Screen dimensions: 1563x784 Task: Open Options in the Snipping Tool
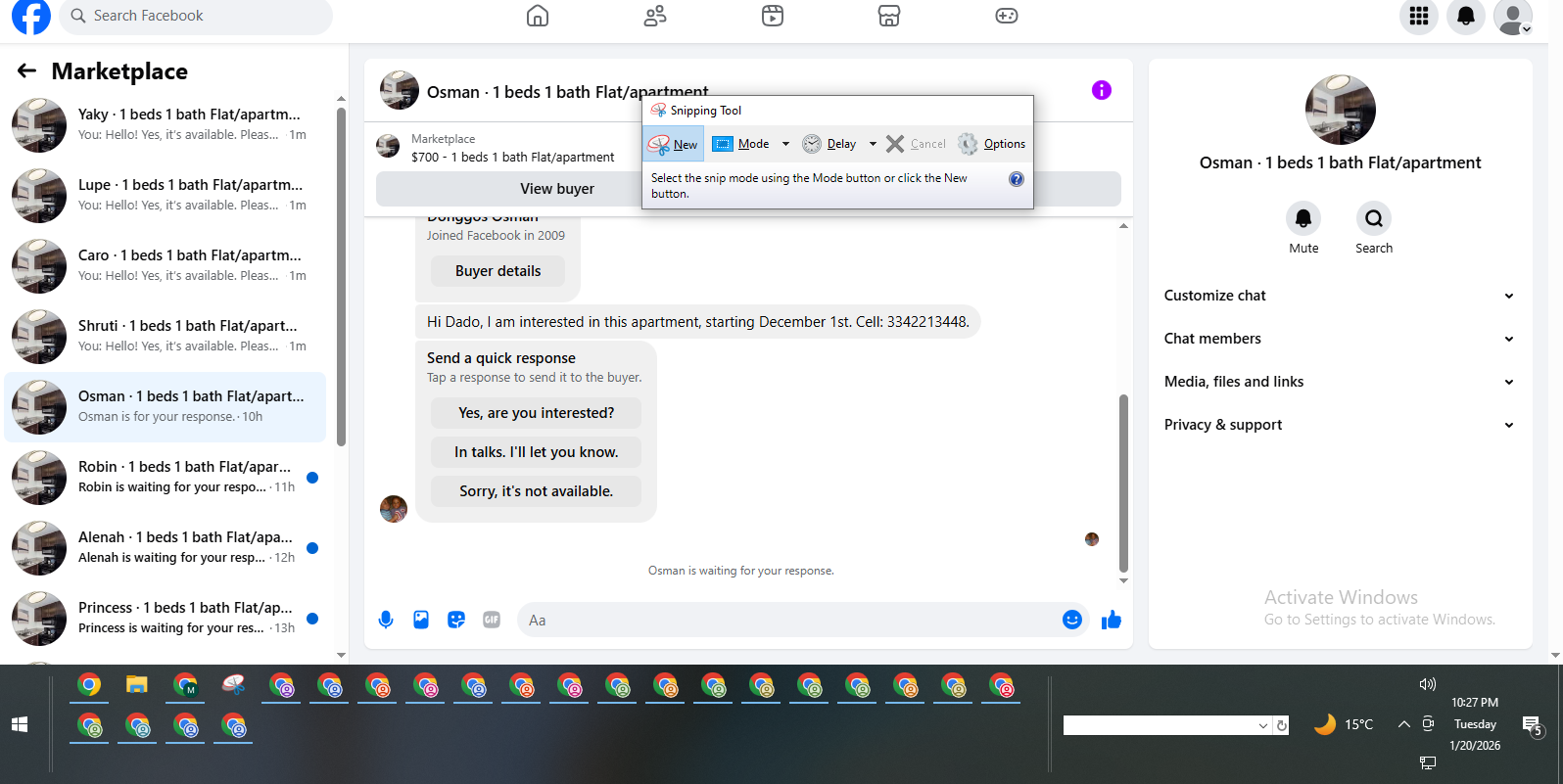[991, 144]
